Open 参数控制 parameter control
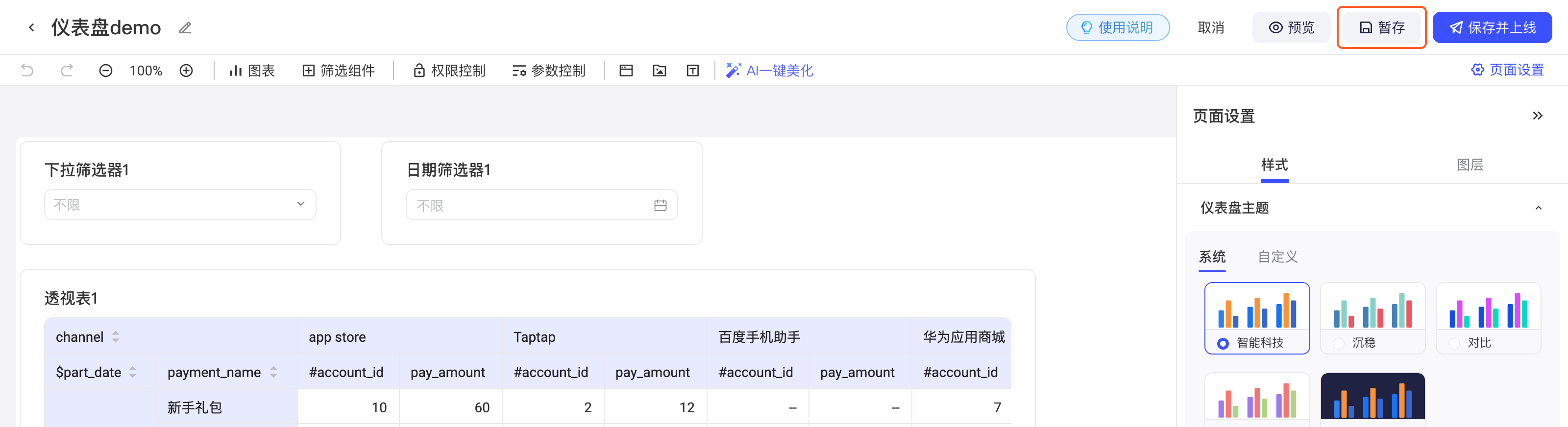This screenshot has height=427, width=1568. (549, 71)
